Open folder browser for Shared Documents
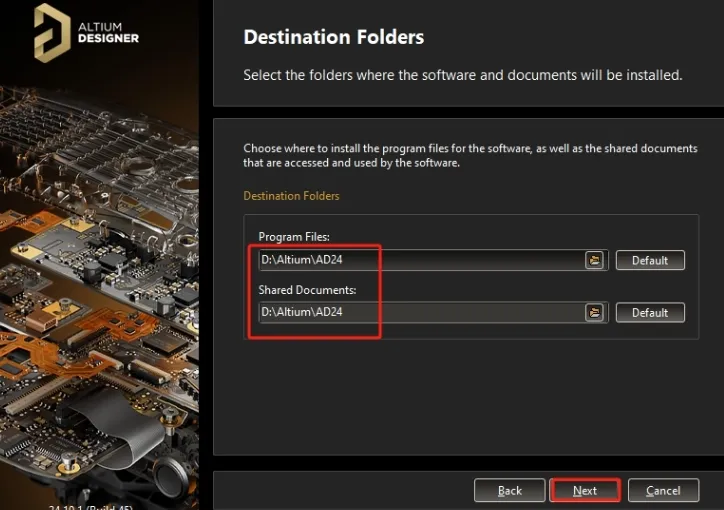 [594, 312]
